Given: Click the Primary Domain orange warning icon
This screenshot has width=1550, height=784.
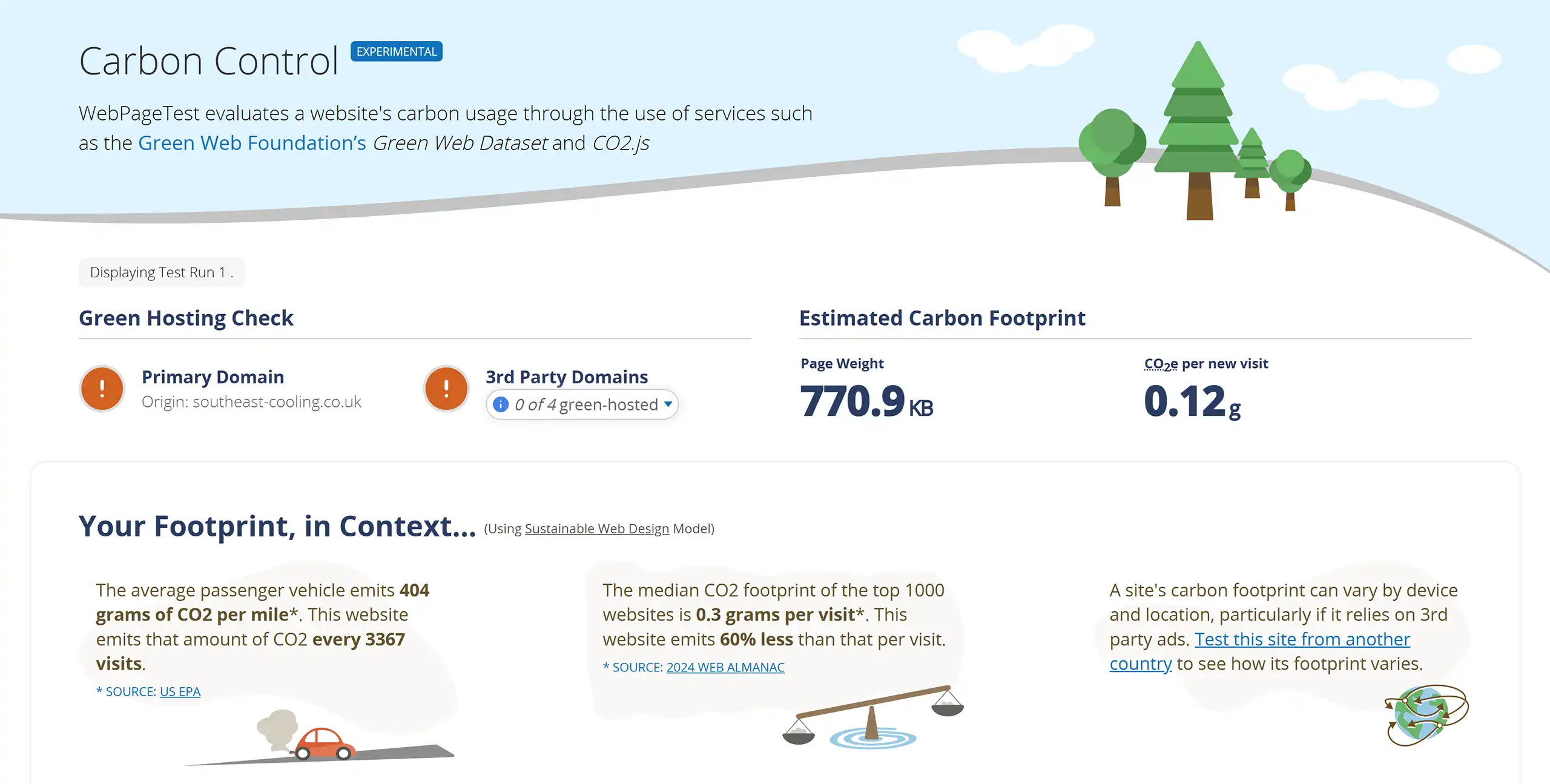Looking at the screenshot, I should pyautogui.click(x=102, y=389).
